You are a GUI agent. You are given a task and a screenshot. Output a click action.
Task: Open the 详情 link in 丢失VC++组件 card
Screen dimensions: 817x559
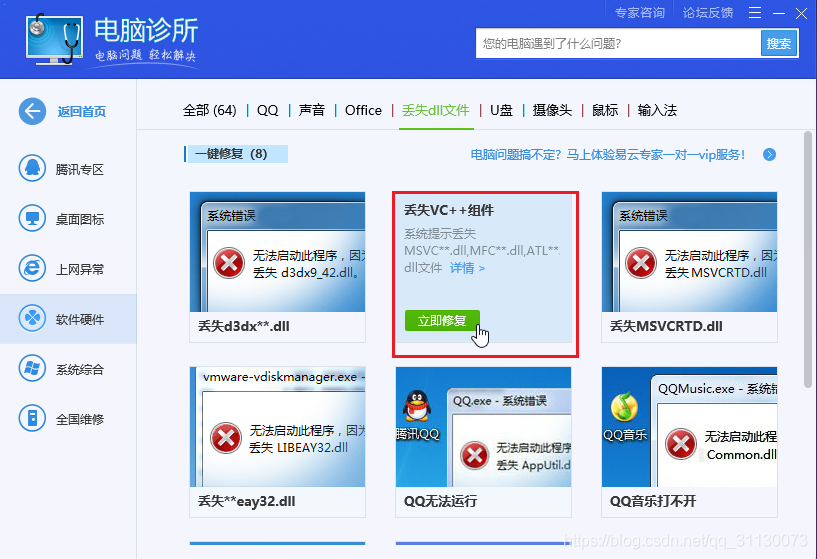tap(467, 268)
